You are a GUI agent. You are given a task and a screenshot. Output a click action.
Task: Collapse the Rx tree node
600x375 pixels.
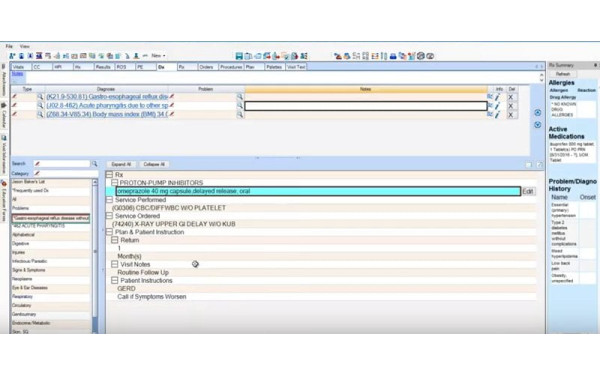pos(109,175)
